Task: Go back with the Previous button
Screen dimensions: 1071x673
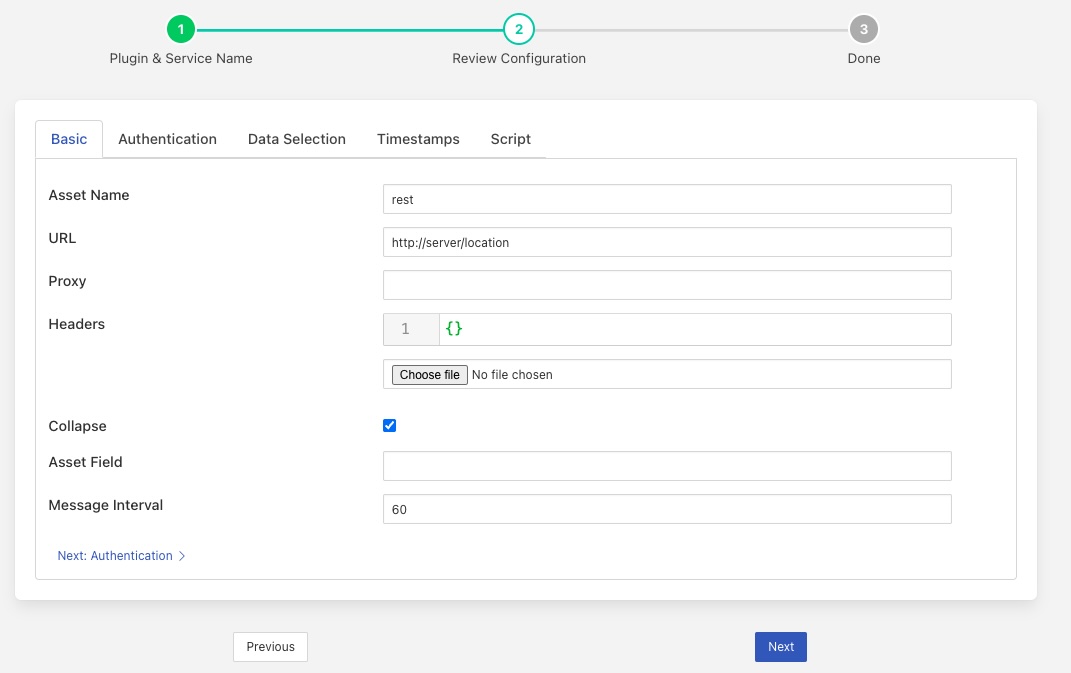Action: point(270,647)
